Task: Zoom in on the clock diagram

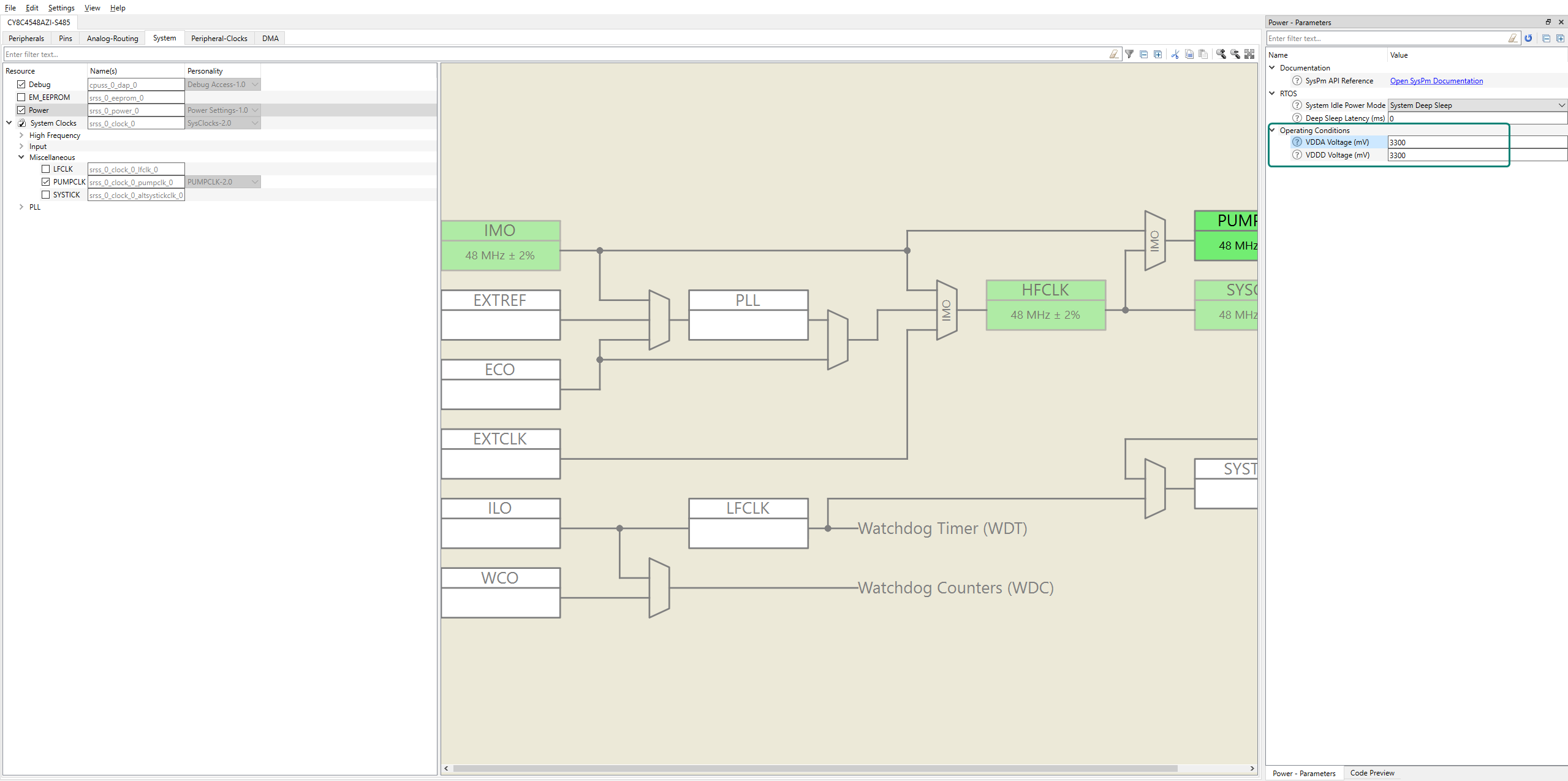Action: click(x=1221, y=55)
